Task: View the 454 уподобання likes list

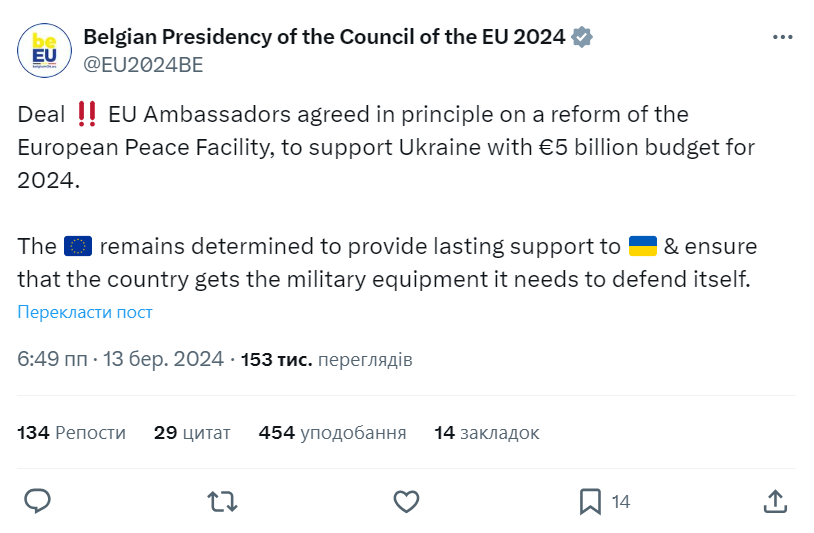Action: [332, 432]
